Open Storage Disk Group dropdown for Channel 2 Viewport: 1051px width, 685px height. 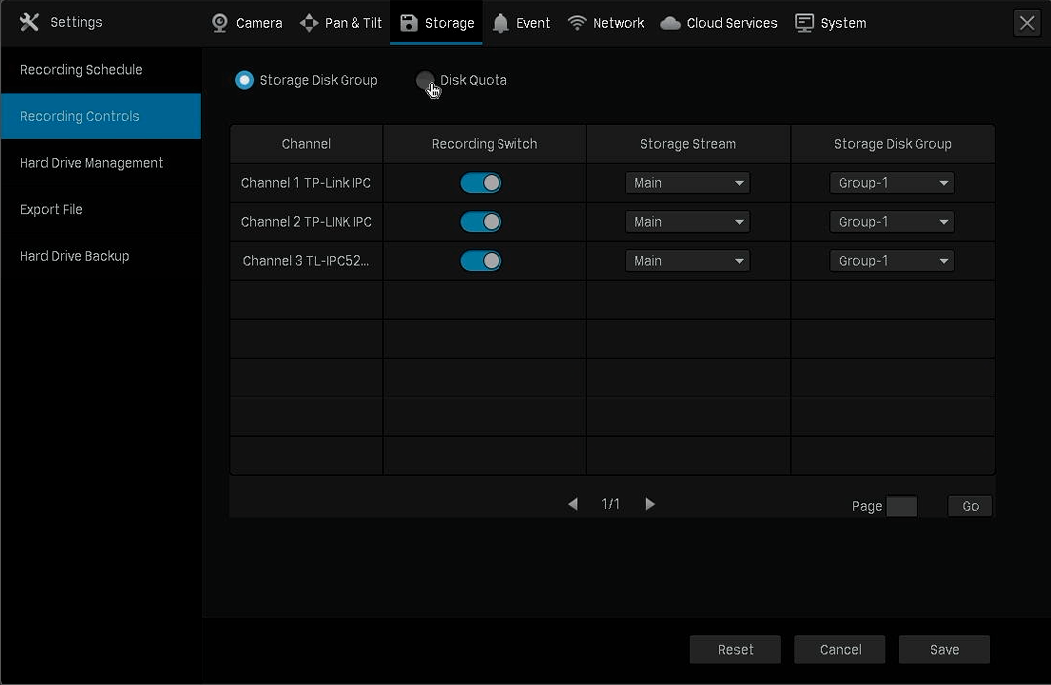point(892,222)
